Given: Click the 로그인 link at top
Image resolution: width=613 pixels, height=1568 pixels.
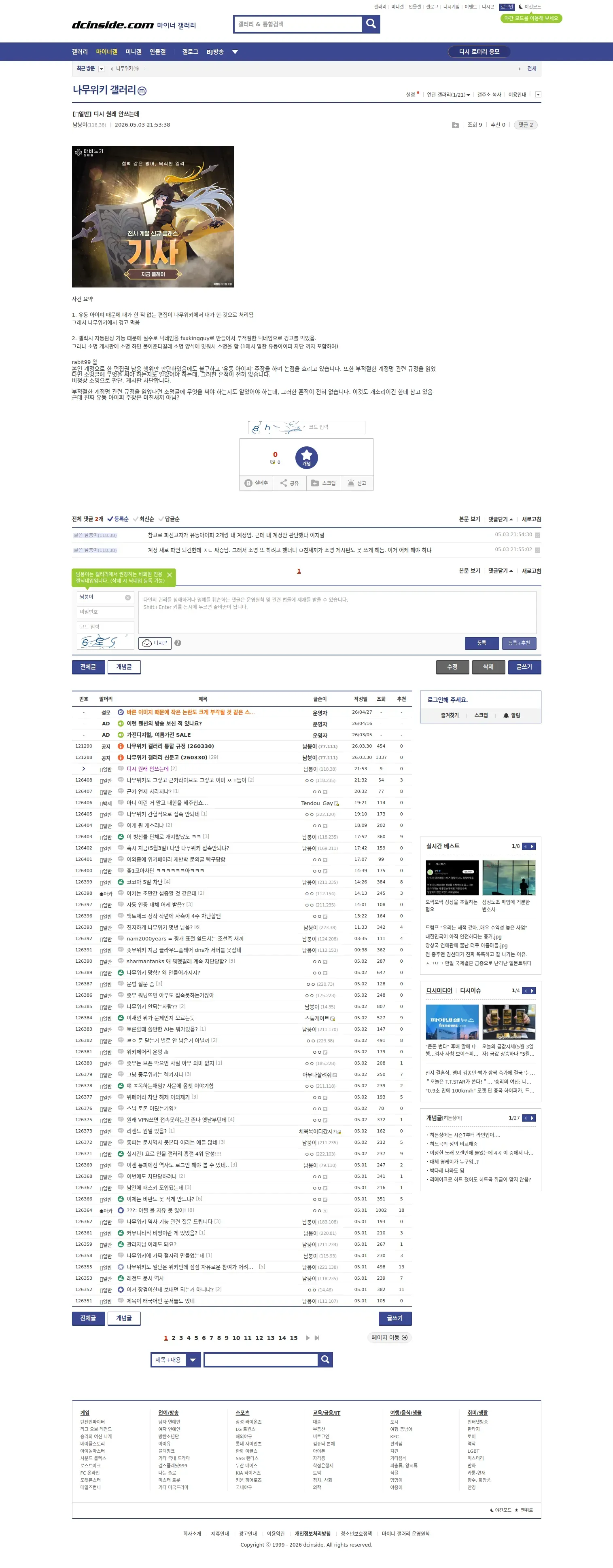Looking at the screenshot, I should click(507, 7).
